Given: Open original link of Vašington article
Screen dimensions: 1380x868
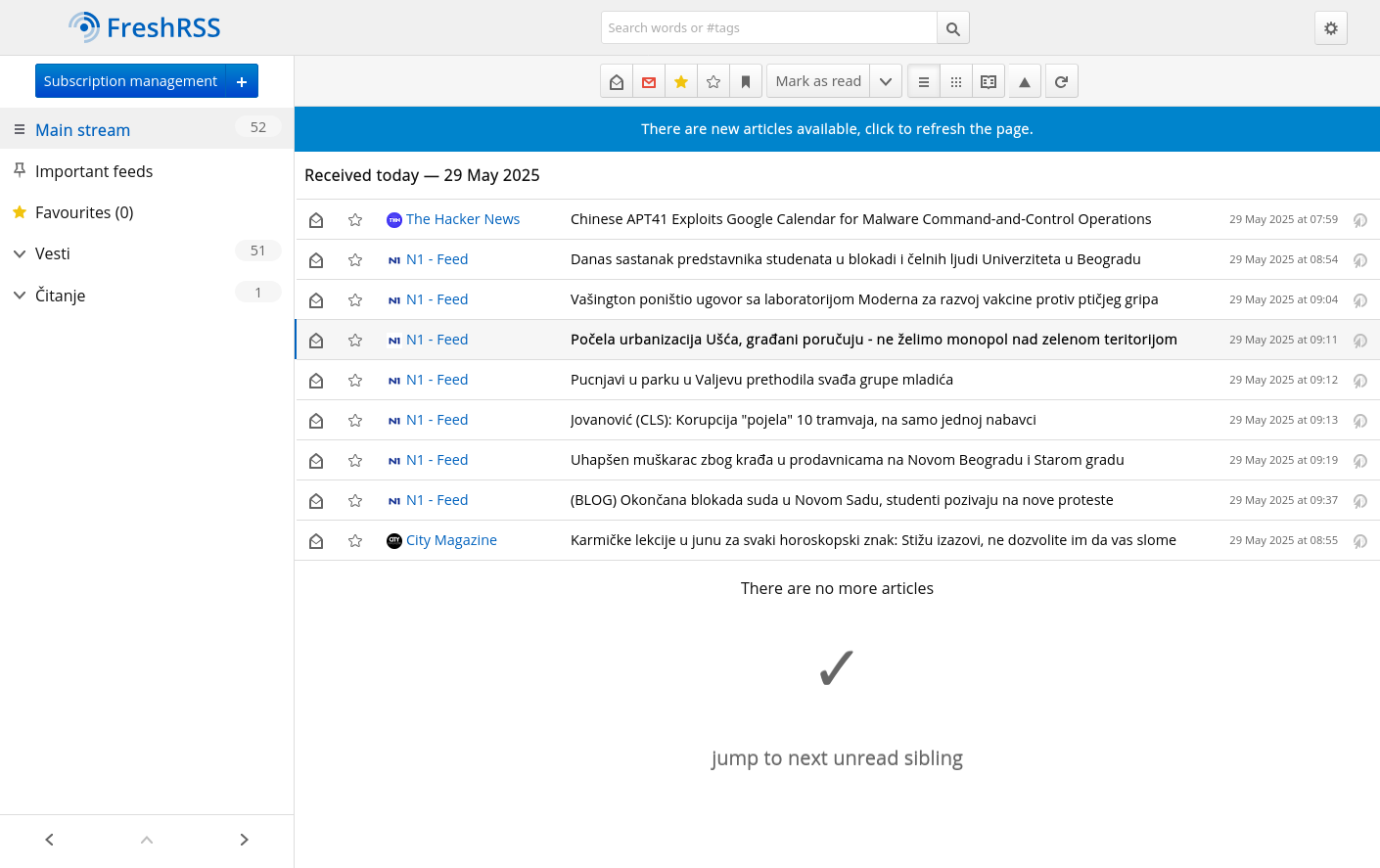Looking at the screenshot, I should (x=1360, y=300).
